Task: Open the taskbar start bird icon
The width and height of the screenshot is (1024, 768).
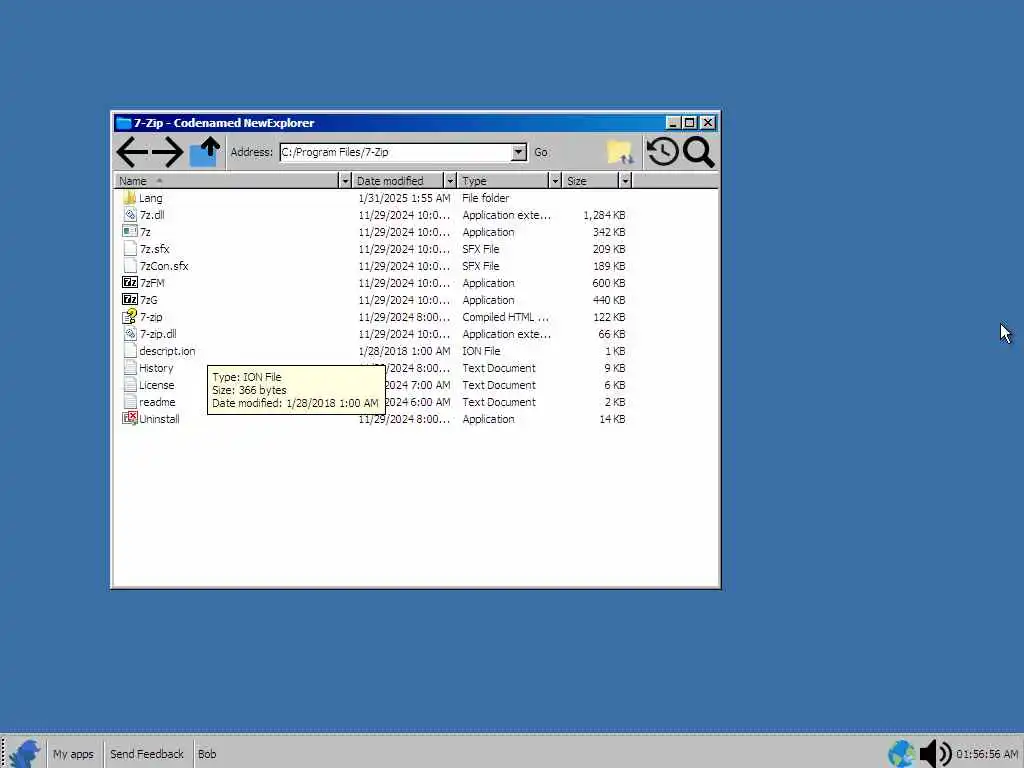Action: (25, 754)
